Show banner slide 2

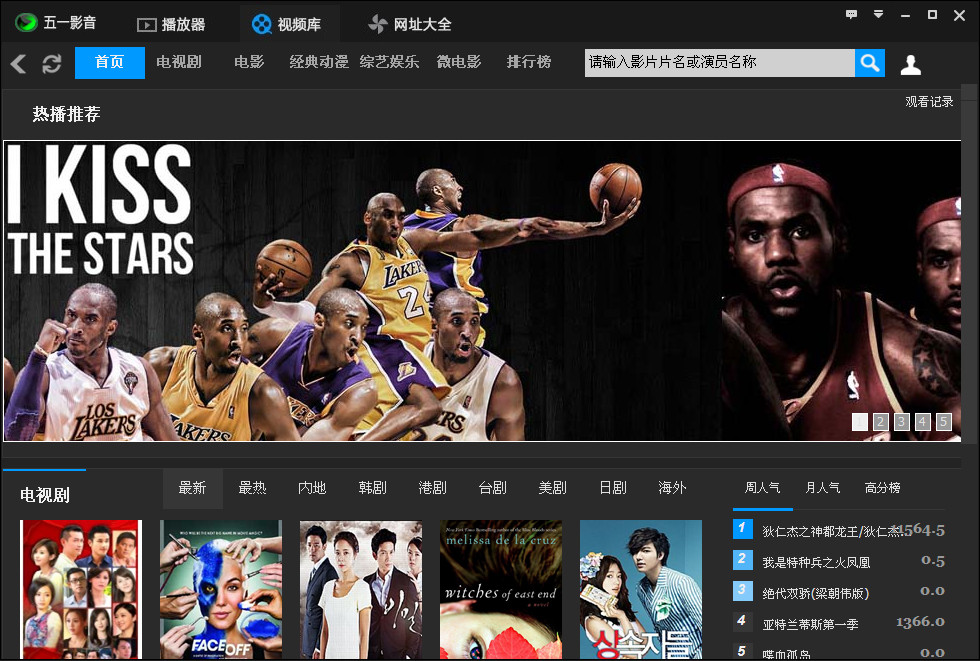coord(881,422)
